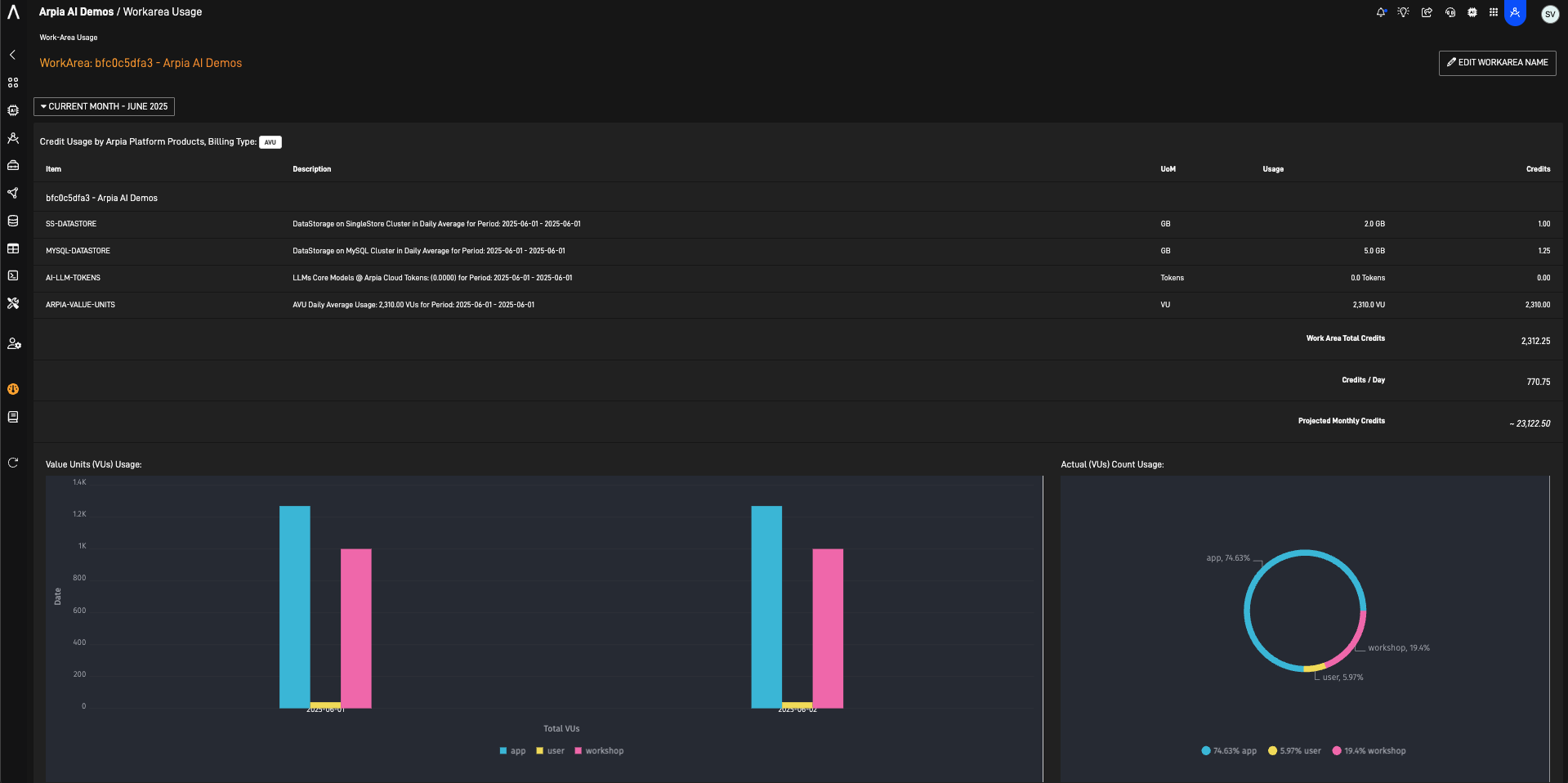Screen dimensions: 1568x783
Task: Click the Usage column header
Action: [1273, 169]
